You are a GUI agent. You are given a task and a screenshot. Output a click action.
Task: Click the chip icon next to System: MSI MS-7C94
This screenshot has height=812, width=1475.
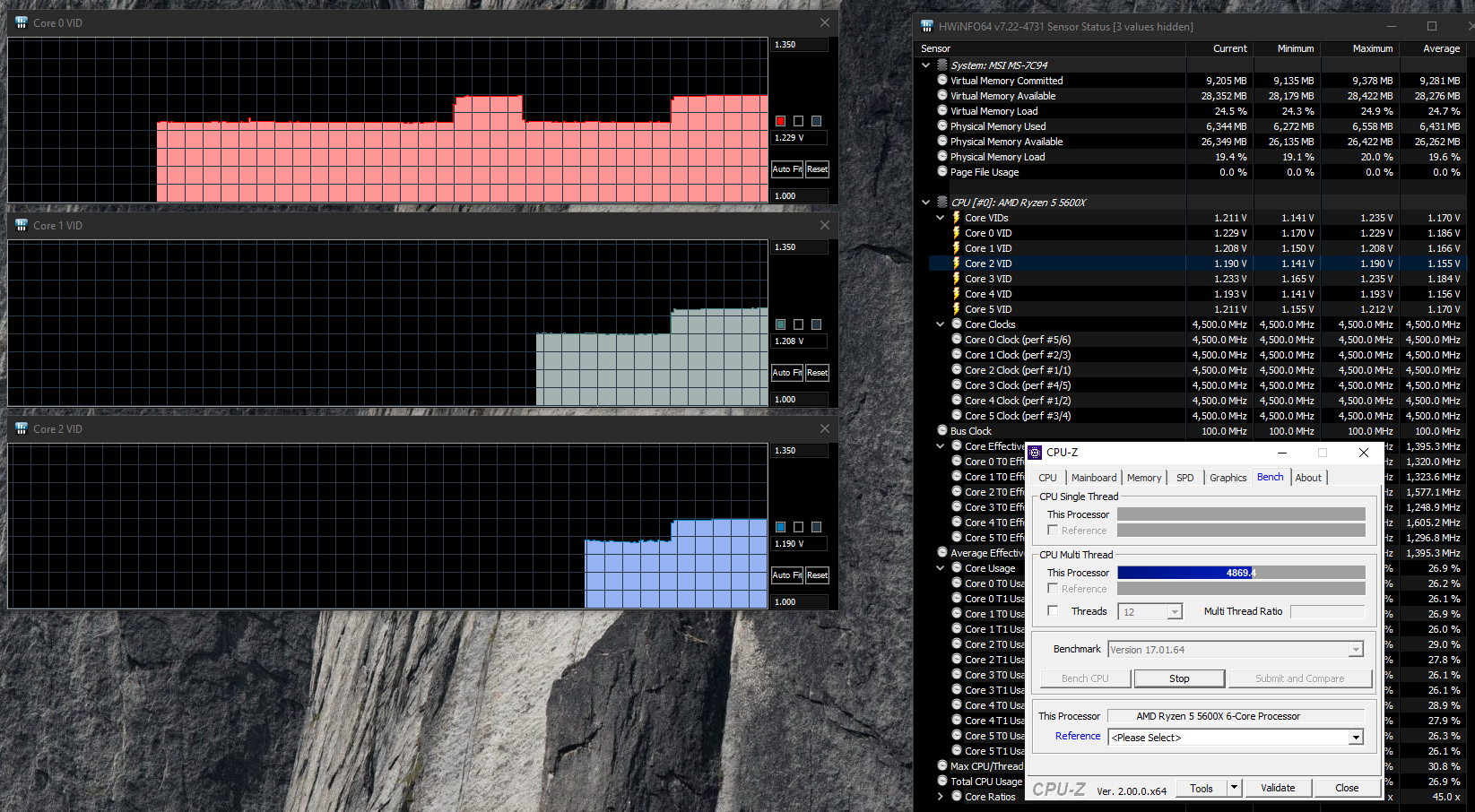tap(942, 65)
